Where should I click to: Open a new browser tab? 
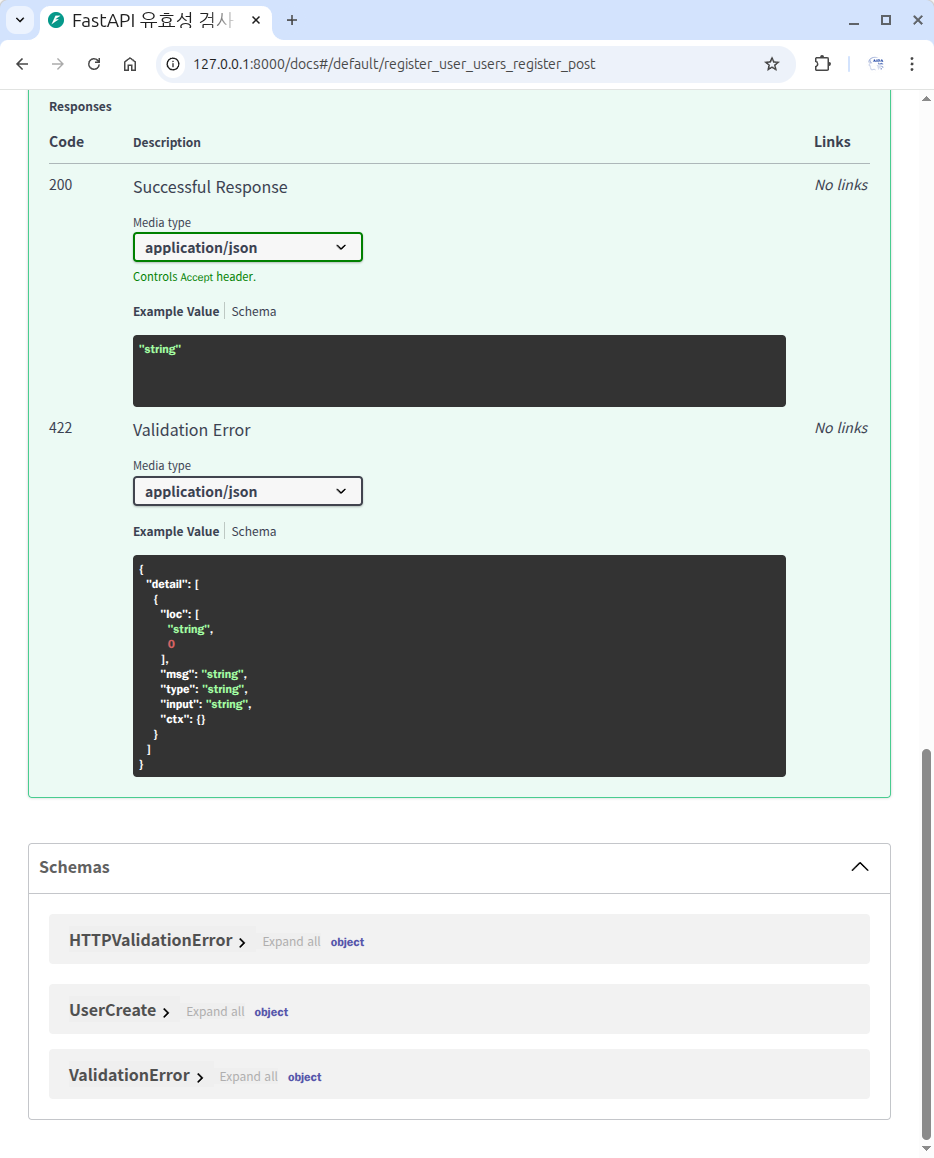coord(292,20)
